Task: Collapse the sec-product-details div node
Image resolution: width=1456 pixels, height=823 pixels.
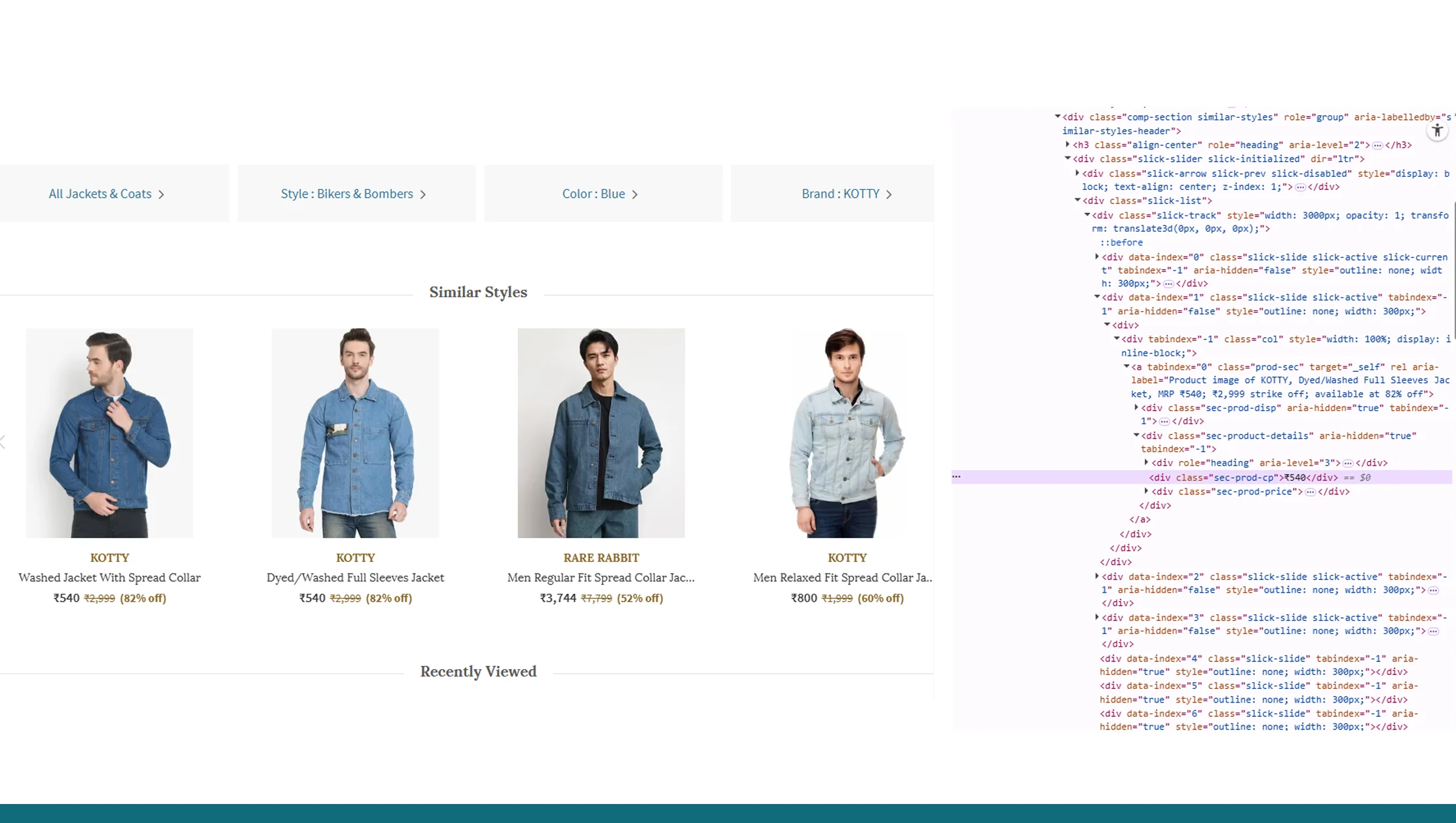Action: (1138, 435)
